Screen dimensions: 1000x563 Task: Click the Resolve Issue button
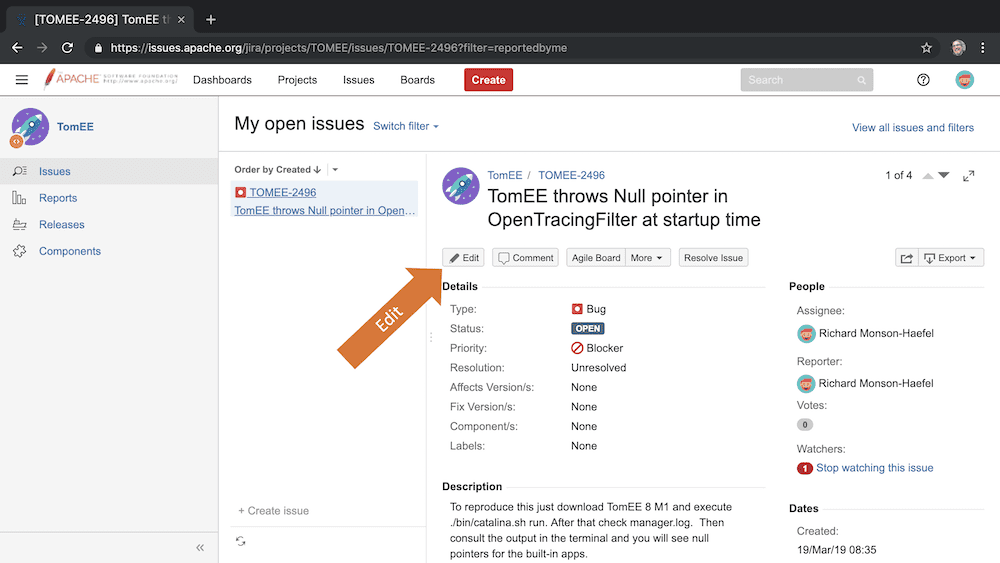point(713,258)
